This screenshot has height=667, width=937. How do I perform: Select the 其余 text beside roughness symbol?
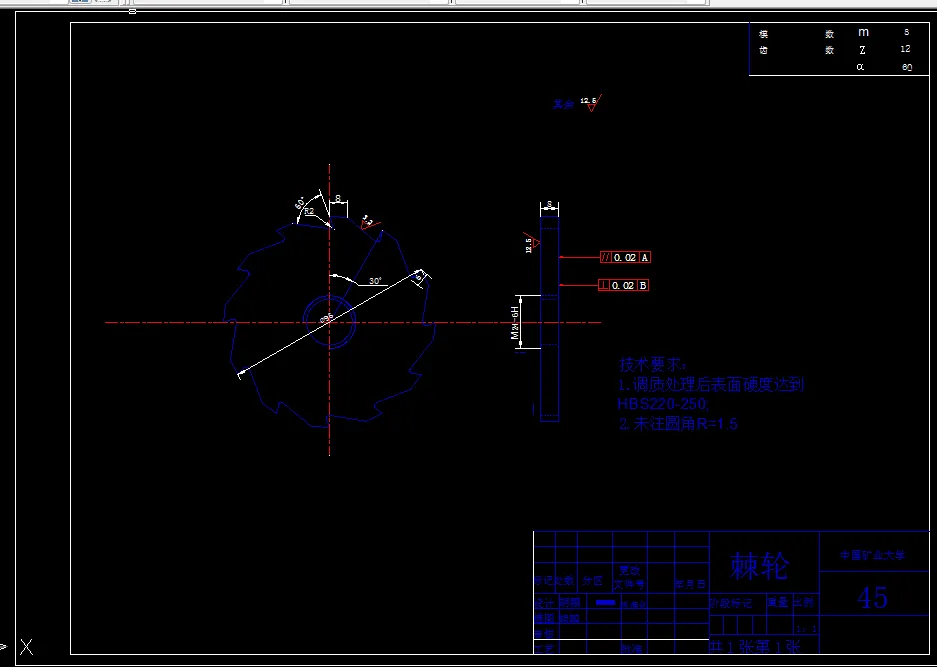click(x=563, y=104)
